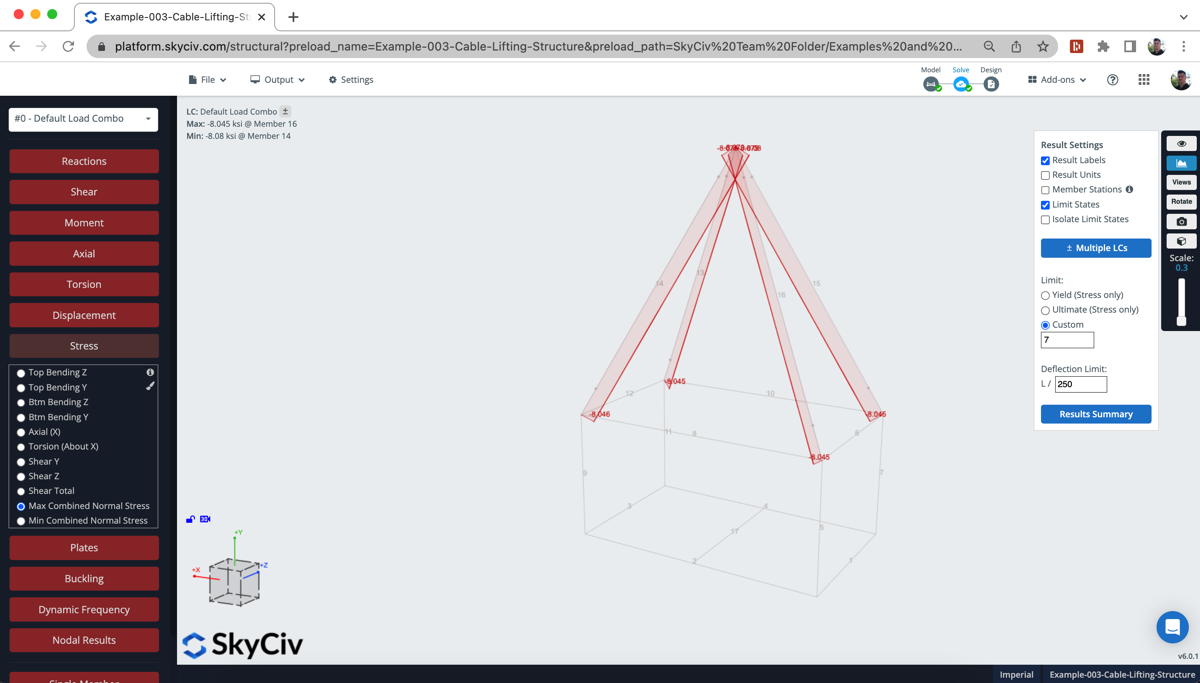The image size is (1200, 683).
Task: Show Moment results from left panel
Action: click(x=83, y=222)
